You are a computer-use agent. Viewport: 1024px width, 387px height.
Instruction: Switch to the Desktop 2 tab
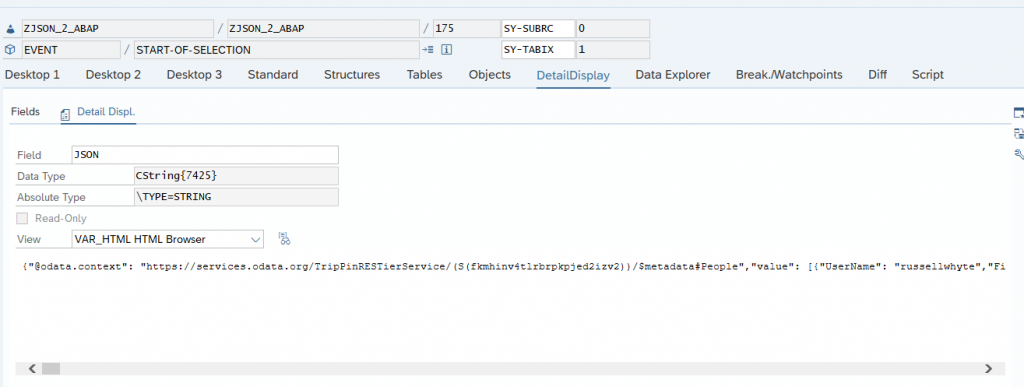tap(113, 74)
